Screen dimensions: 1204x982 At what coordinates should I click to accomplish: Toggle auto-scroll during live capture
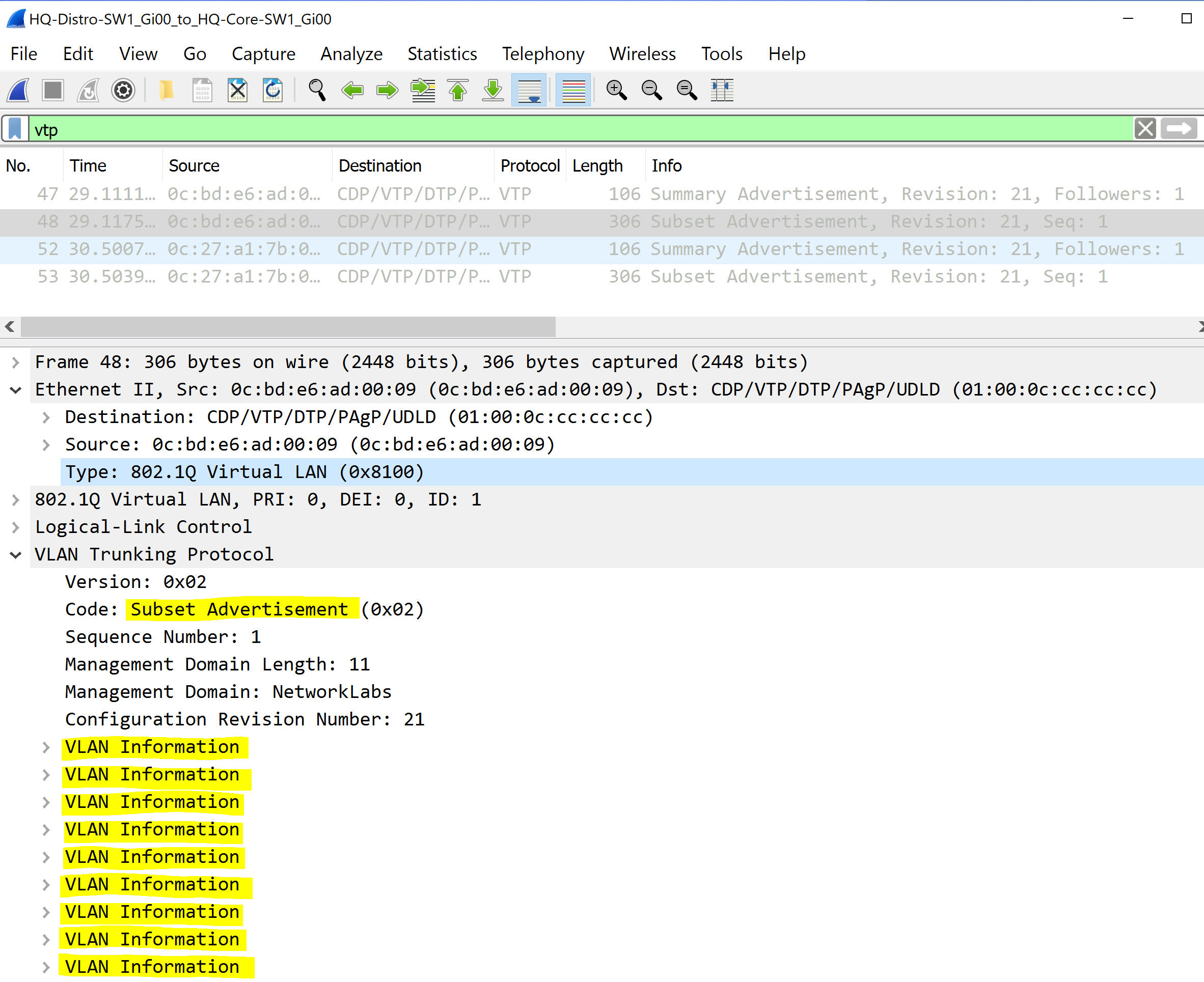tap(529, 90)
